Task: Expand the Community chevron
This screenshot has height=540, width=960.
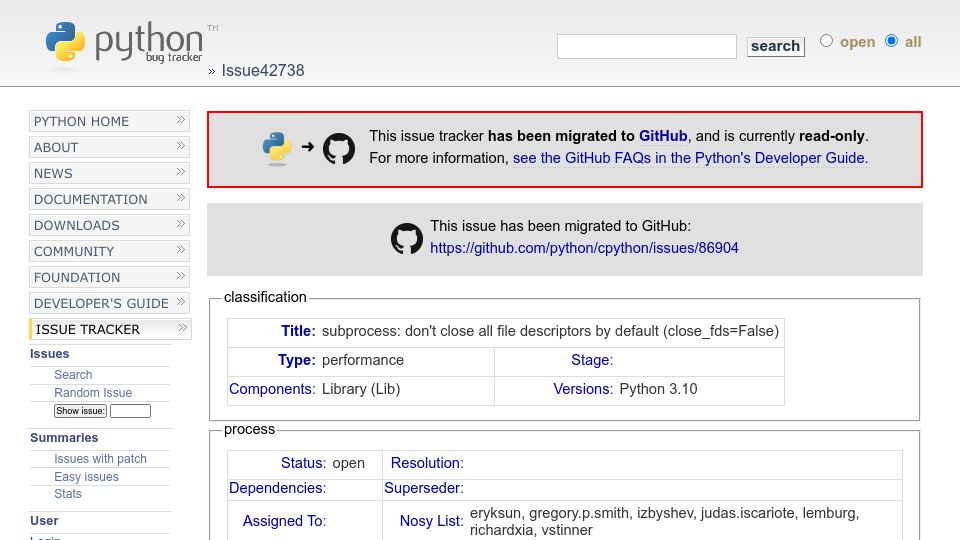Action: [181, 250]
